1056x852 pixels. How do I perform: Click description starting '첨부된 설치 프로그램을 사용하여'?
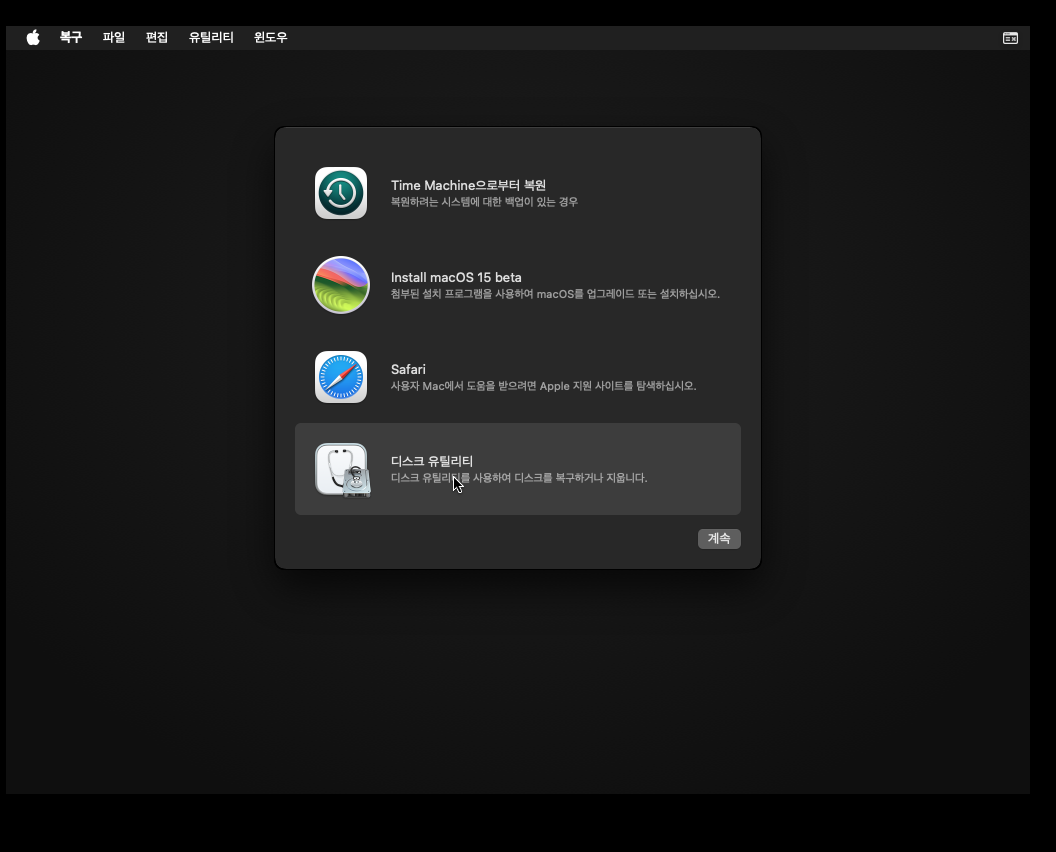[x=556, y=294]
